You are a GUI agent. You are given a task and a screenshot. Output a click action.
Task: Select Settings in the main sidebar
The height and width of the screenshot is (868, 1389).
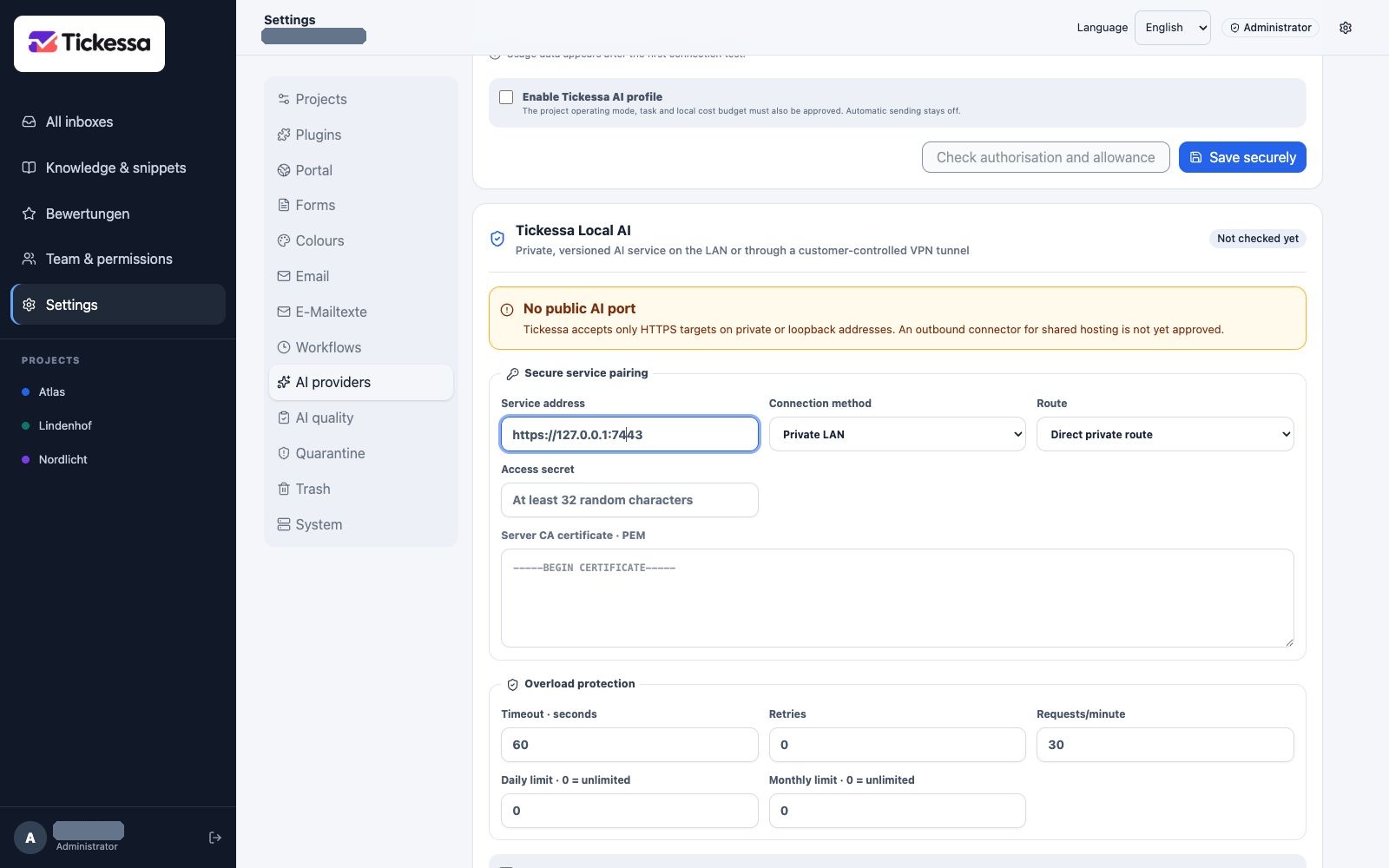[x=118, y=305]
